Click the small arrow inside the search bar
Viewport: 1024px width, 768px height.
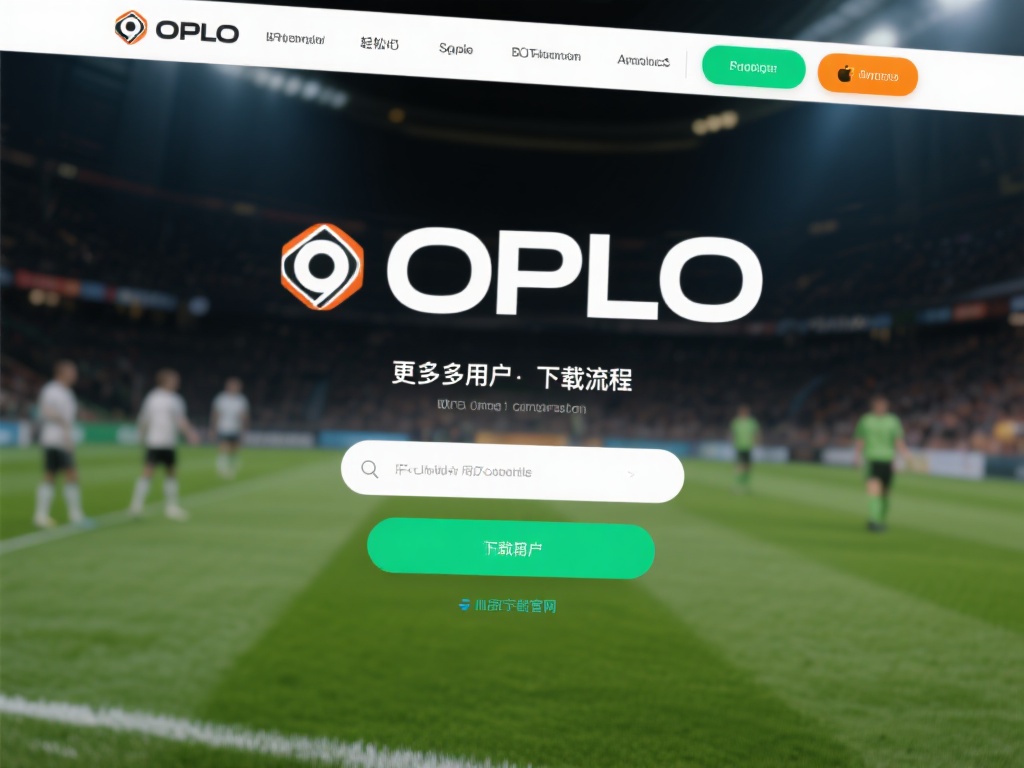click(631, 475)
